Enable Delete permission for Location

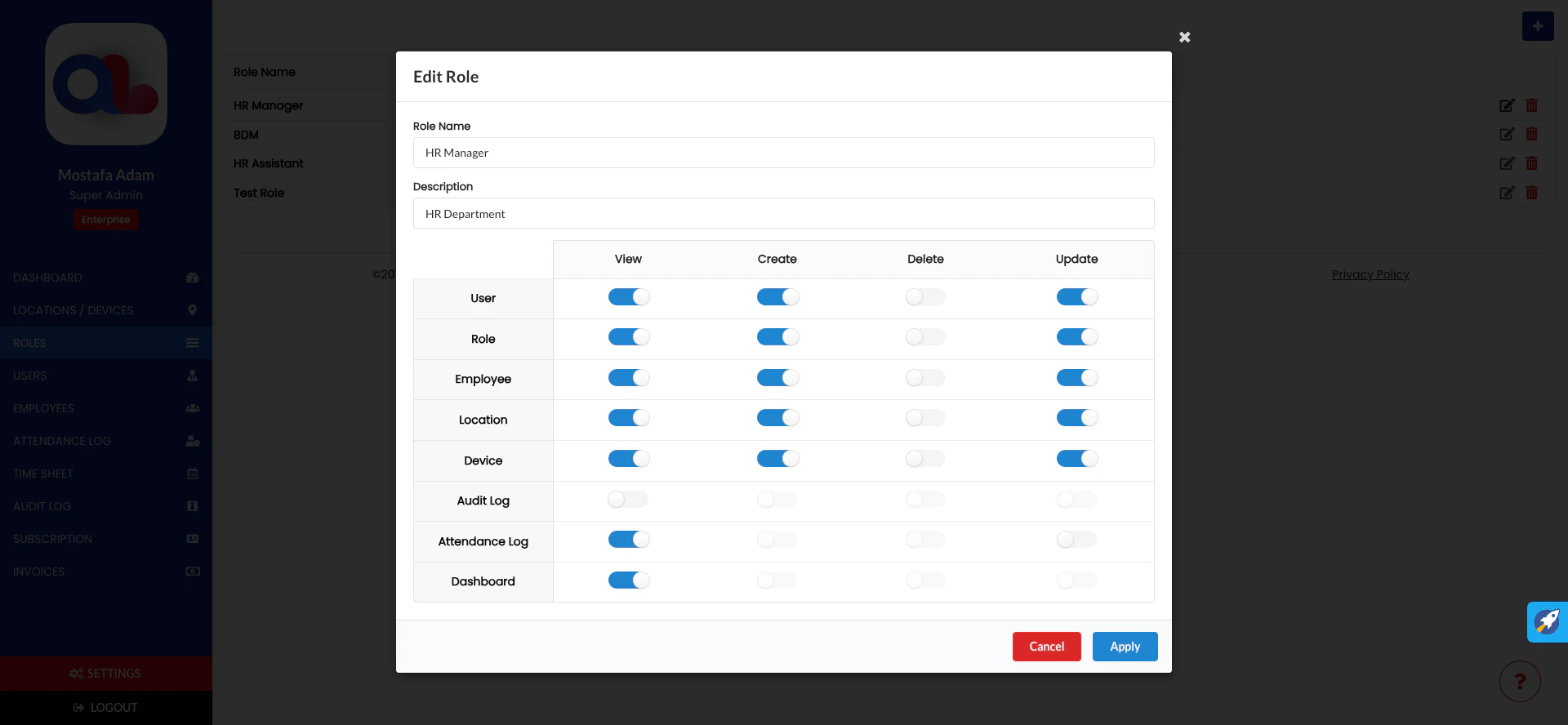click(x=925, y=418)
